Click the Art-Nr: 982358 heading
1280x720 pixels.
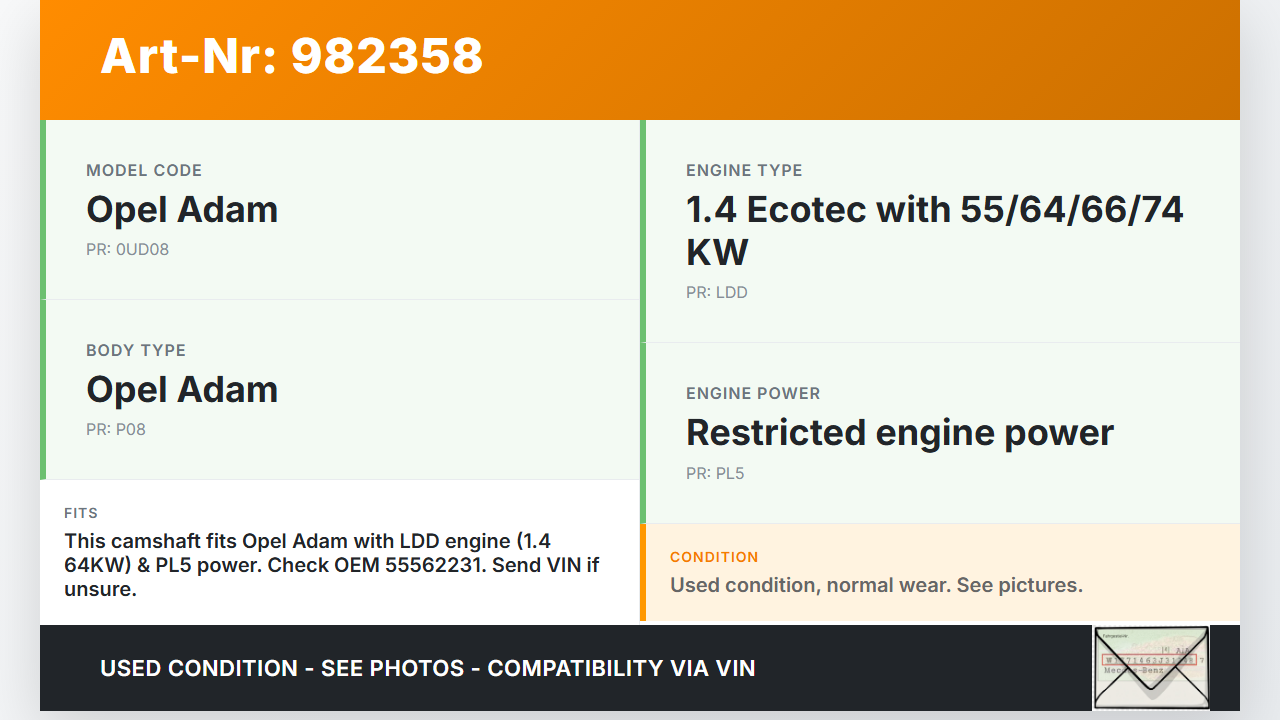291,56
